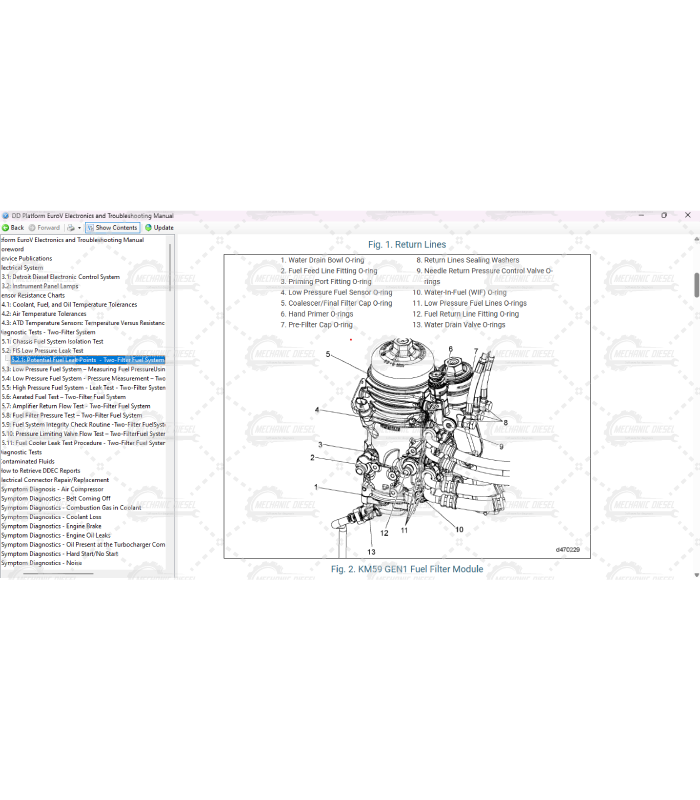Click the app icon in title bar

pyautogui.click(x=5, y=215)
